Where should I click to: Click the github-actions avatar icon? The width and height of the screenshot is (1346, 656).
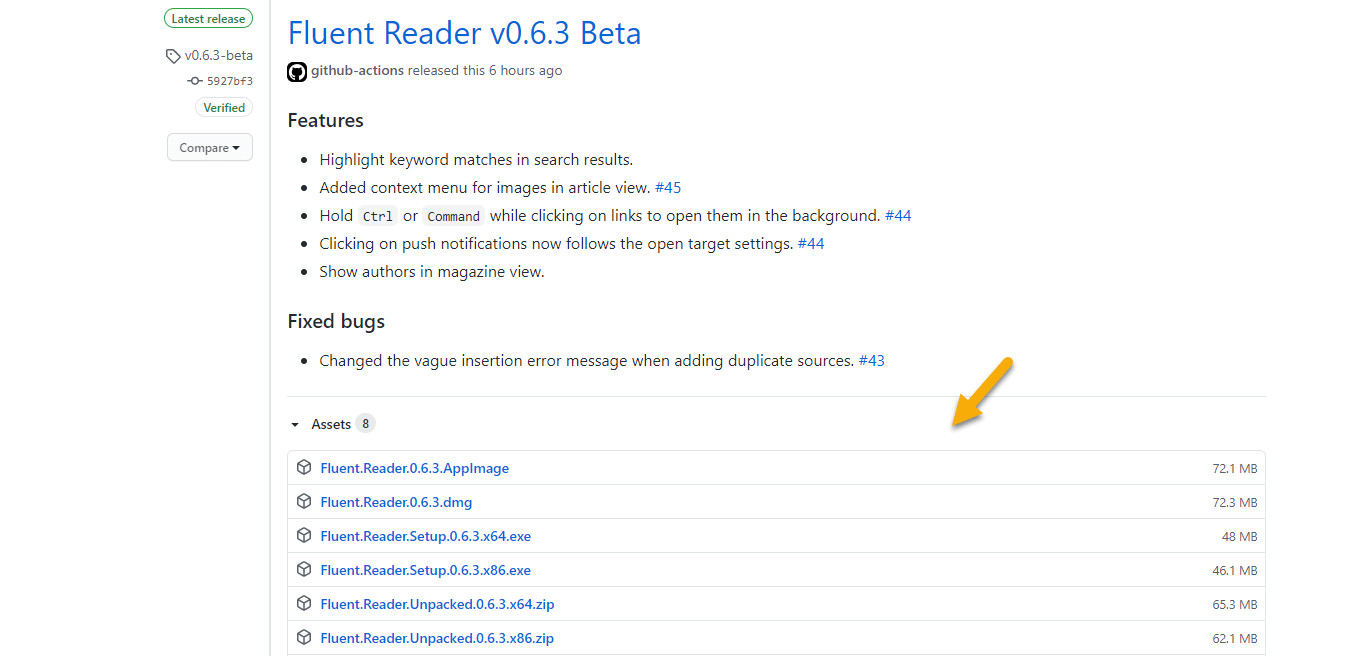296,71
